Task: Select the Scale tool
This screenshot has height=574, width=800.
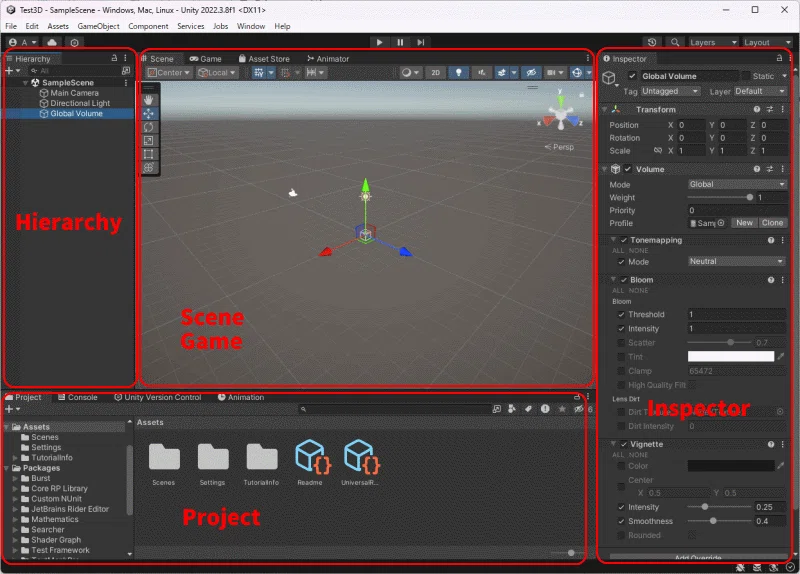Action: (x=149, y=140)
